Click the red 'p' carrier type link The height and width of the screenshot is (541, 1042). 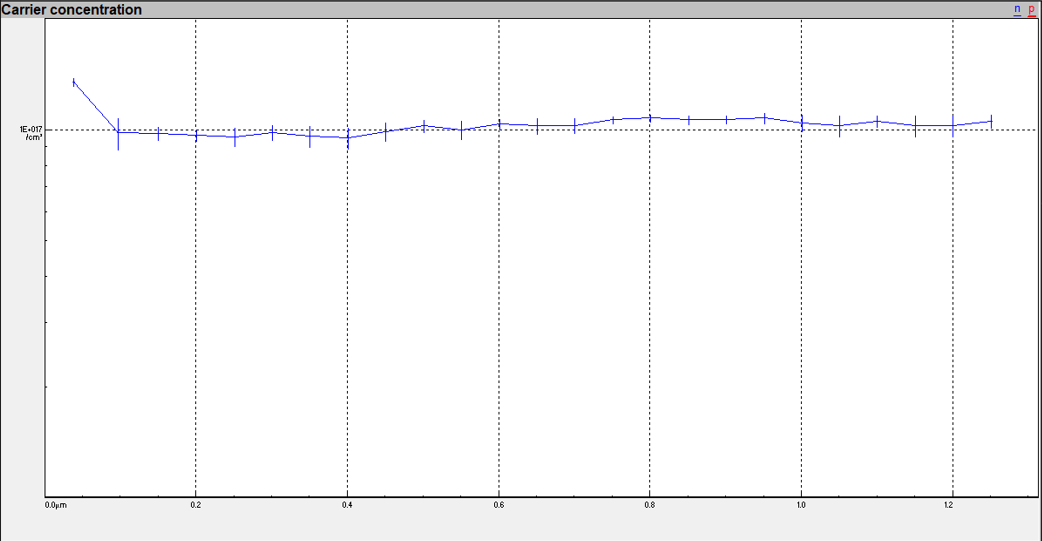1031,9
